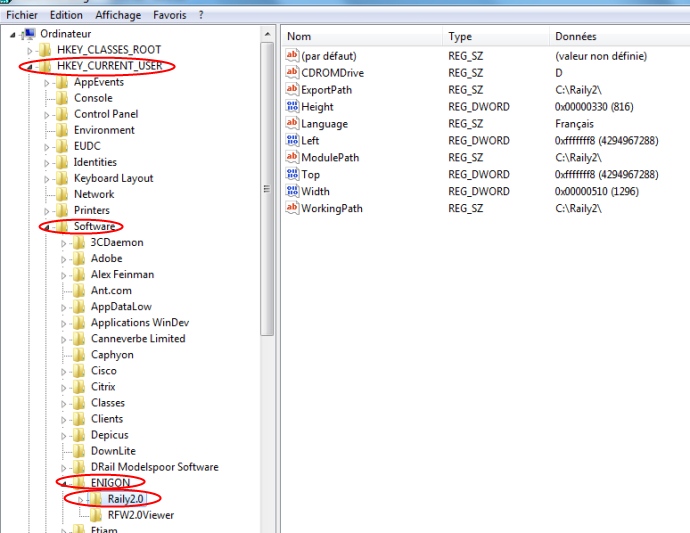Select the RFW2.0Viewer folder icon
This screenshot has height=533, width=690.
(x=96, y=515)
